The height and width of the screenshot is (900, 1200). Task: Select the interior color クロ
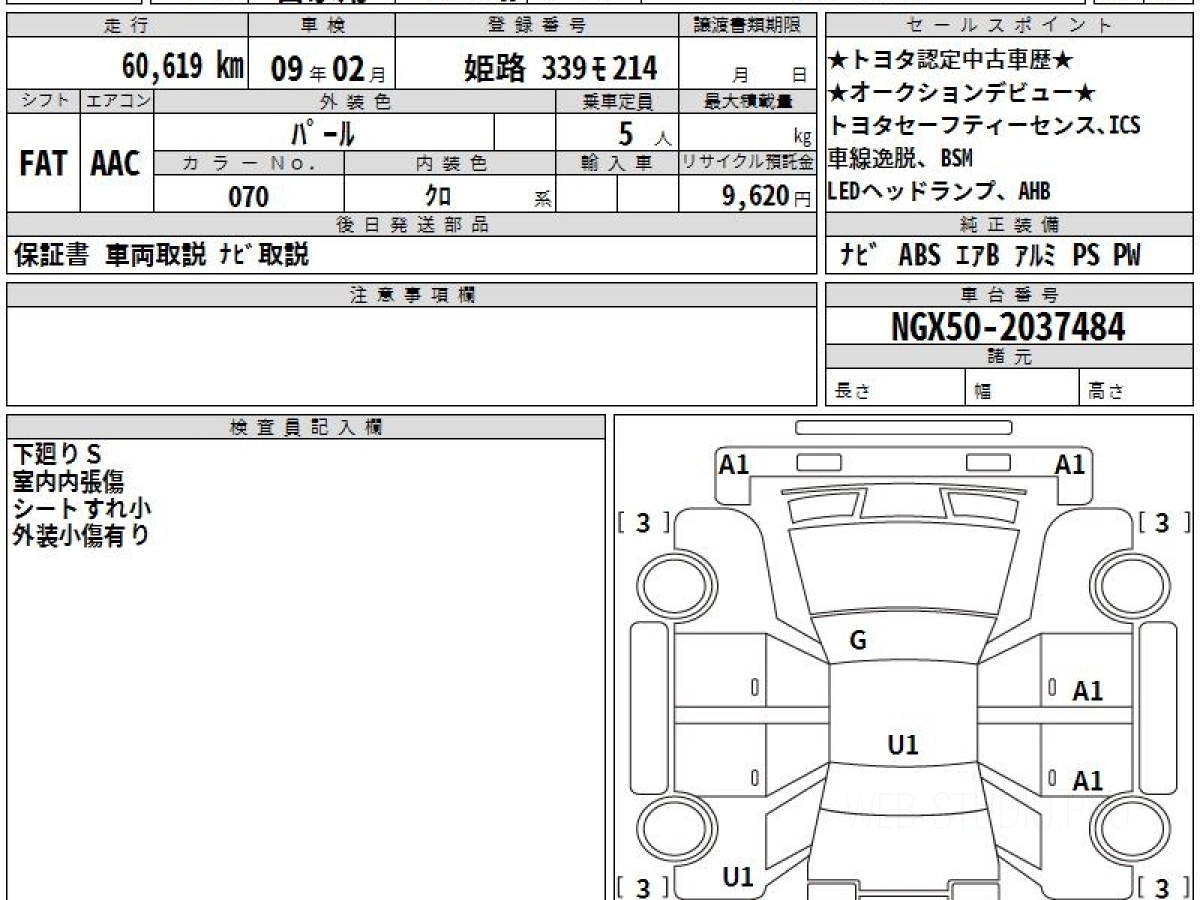438,197
